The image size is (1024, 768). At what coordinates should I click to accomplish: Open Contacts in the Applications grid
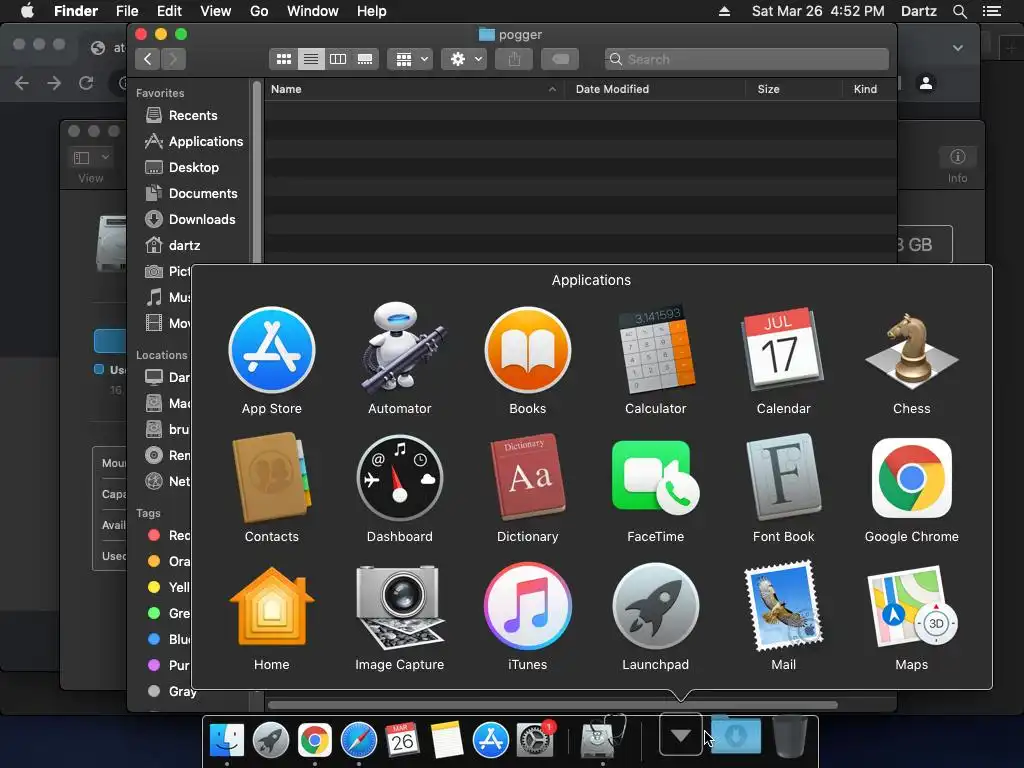coord(272,478)
